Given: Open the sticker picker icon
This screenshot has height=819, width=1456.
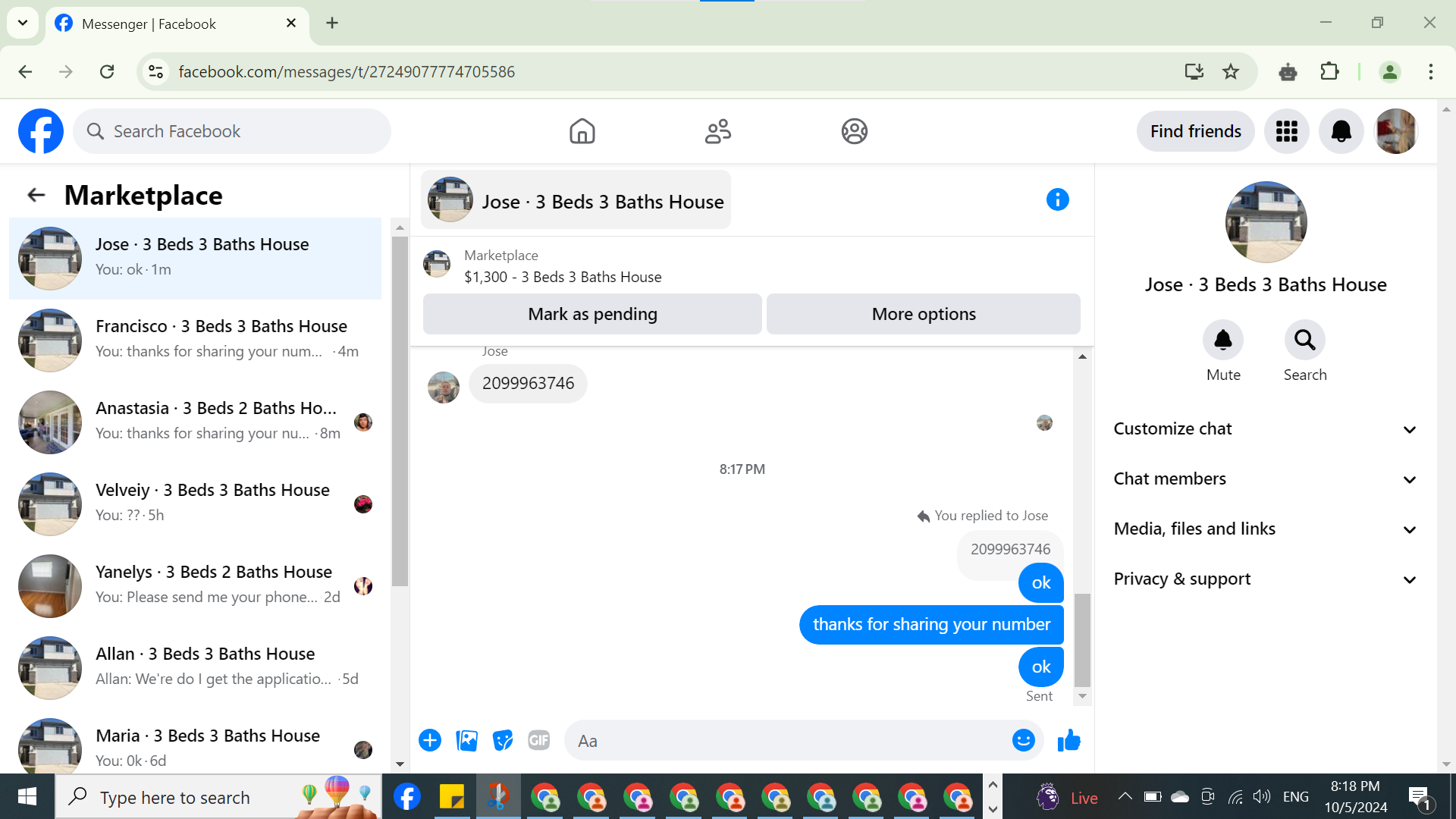Looking at the screenshot, I should point(502,740).
